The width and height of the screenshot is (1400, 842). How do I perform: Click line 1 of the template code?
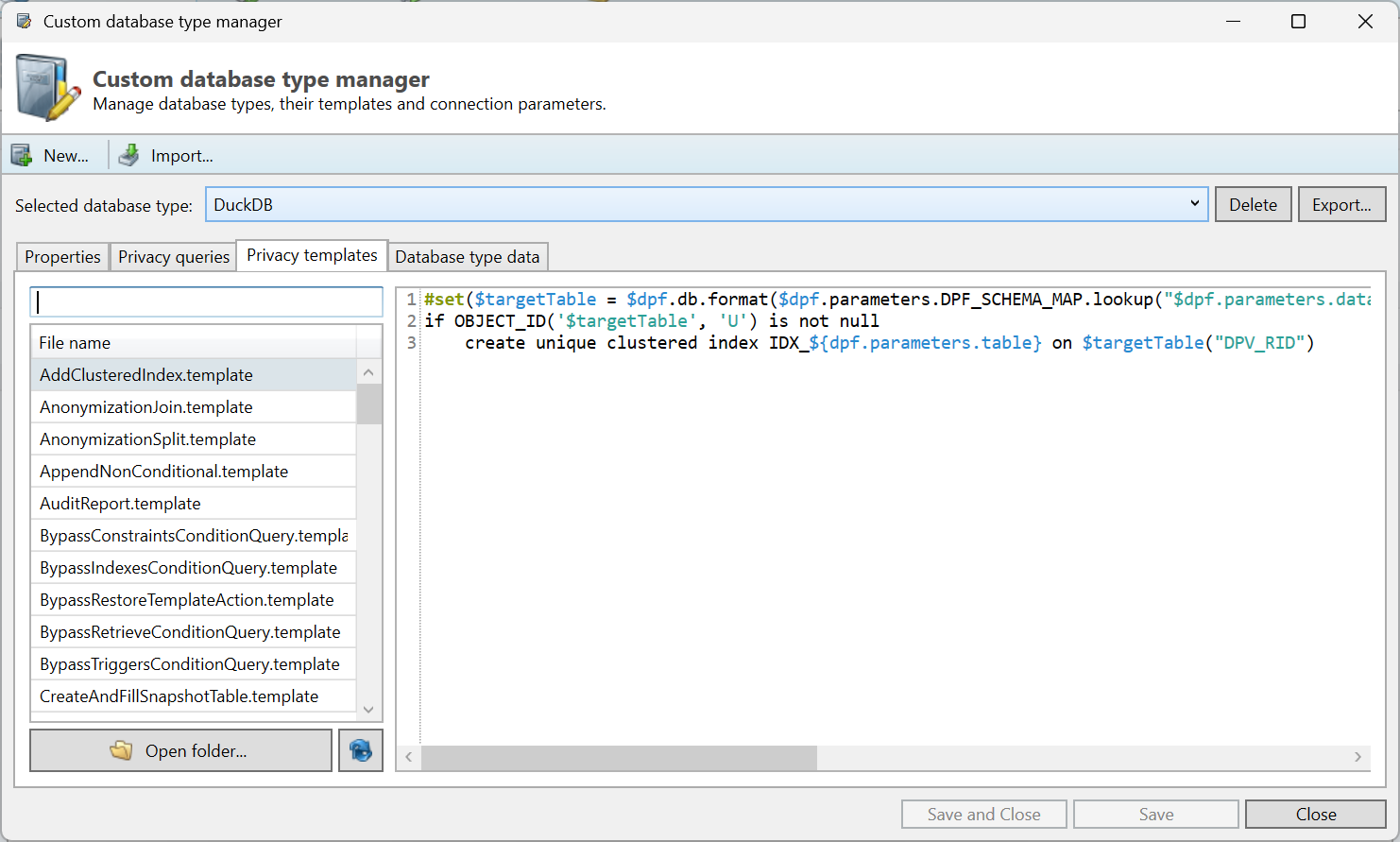tap(896, 300)
